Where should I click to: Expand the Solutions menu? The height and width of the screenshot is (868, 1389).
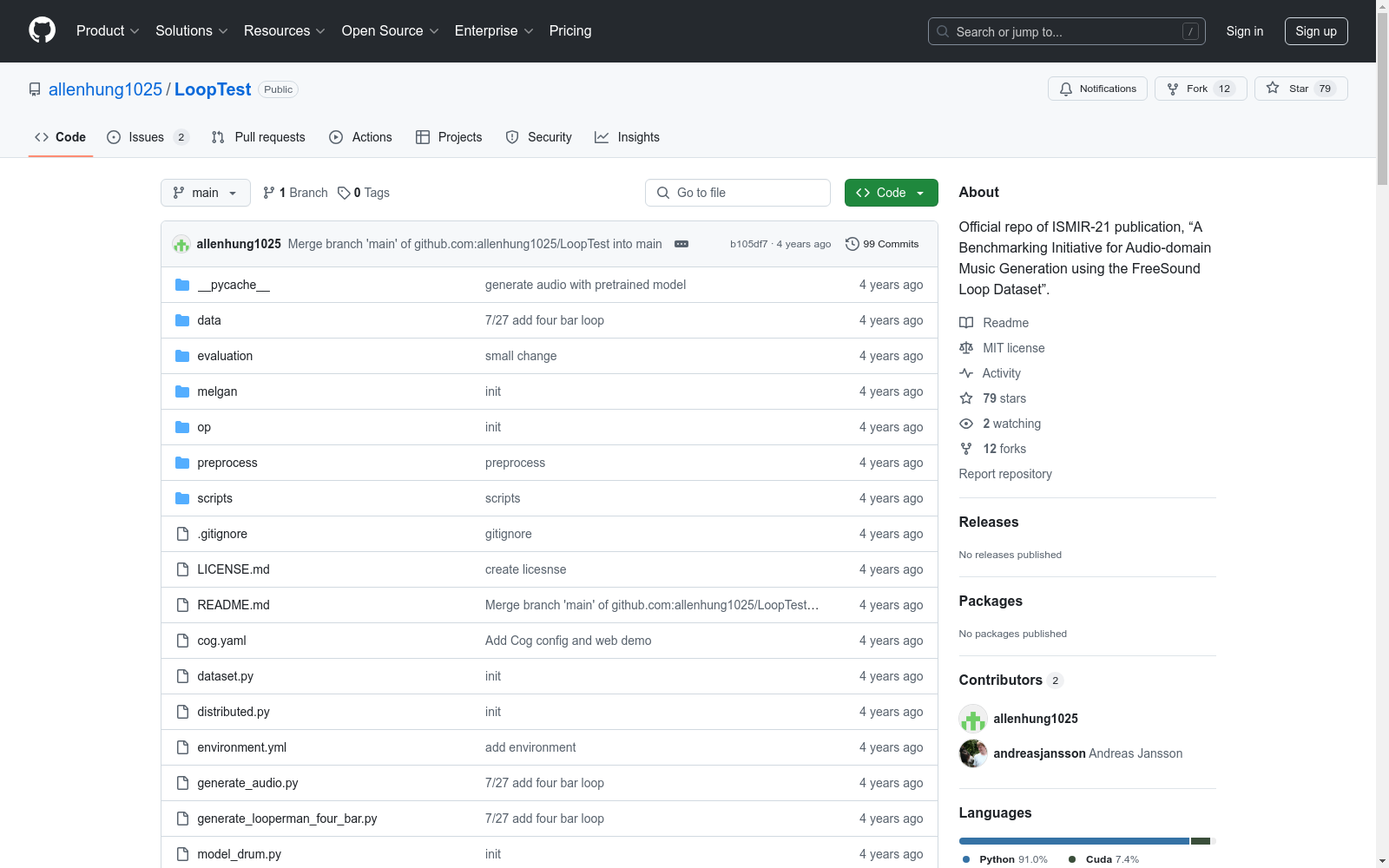pos(192,30)
